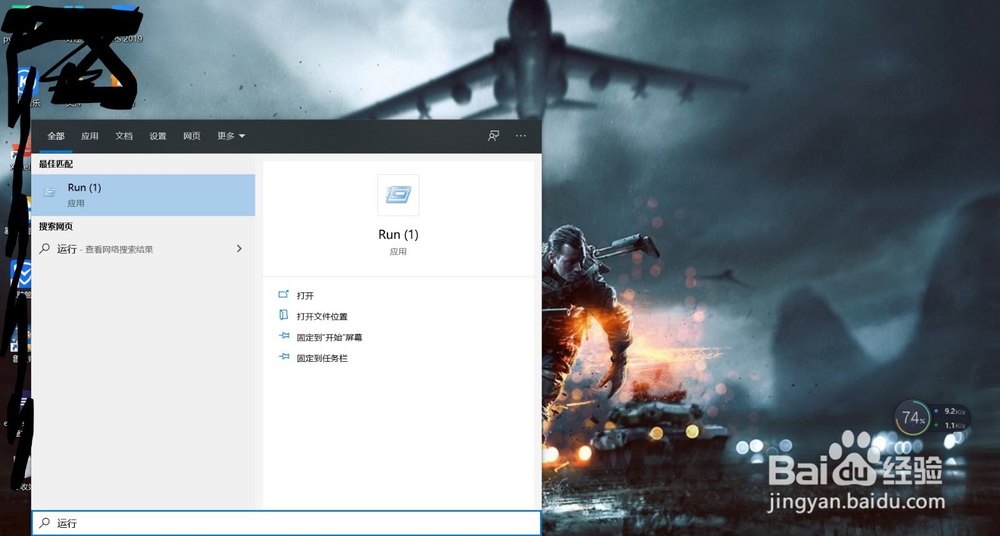Click the pin icon beside 固定到任务栏
This screenshot has width=1000, height=536.
pos(284,357)
